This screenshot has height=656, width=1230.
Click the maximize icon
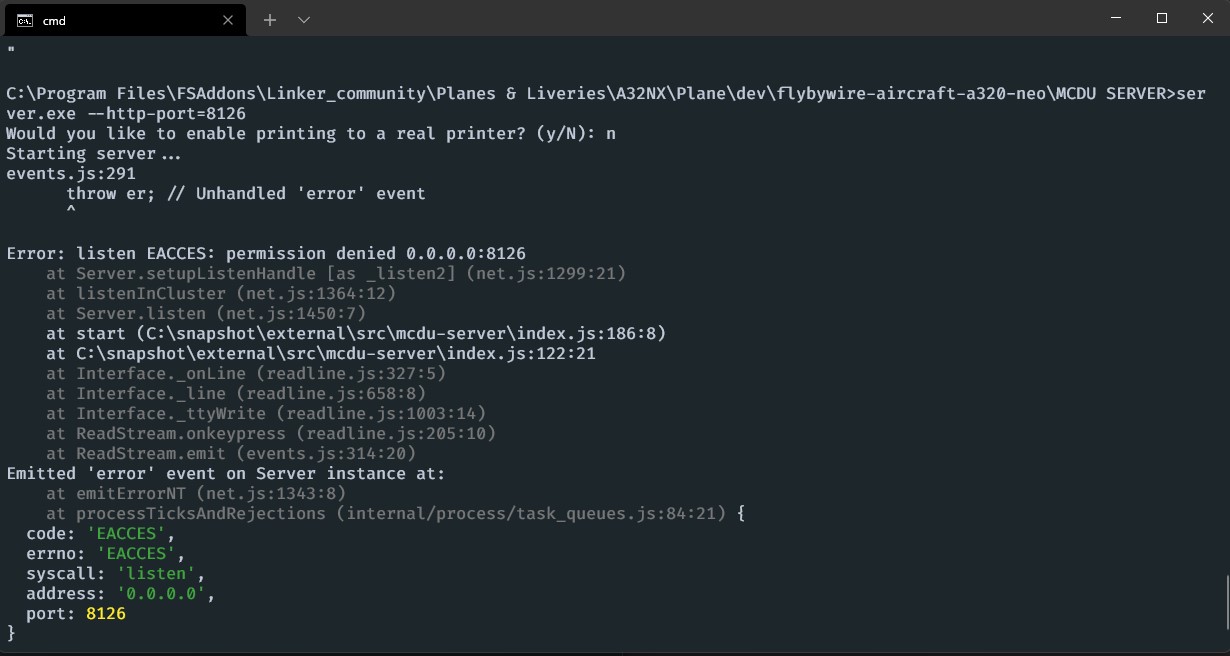click(1161, 18)
